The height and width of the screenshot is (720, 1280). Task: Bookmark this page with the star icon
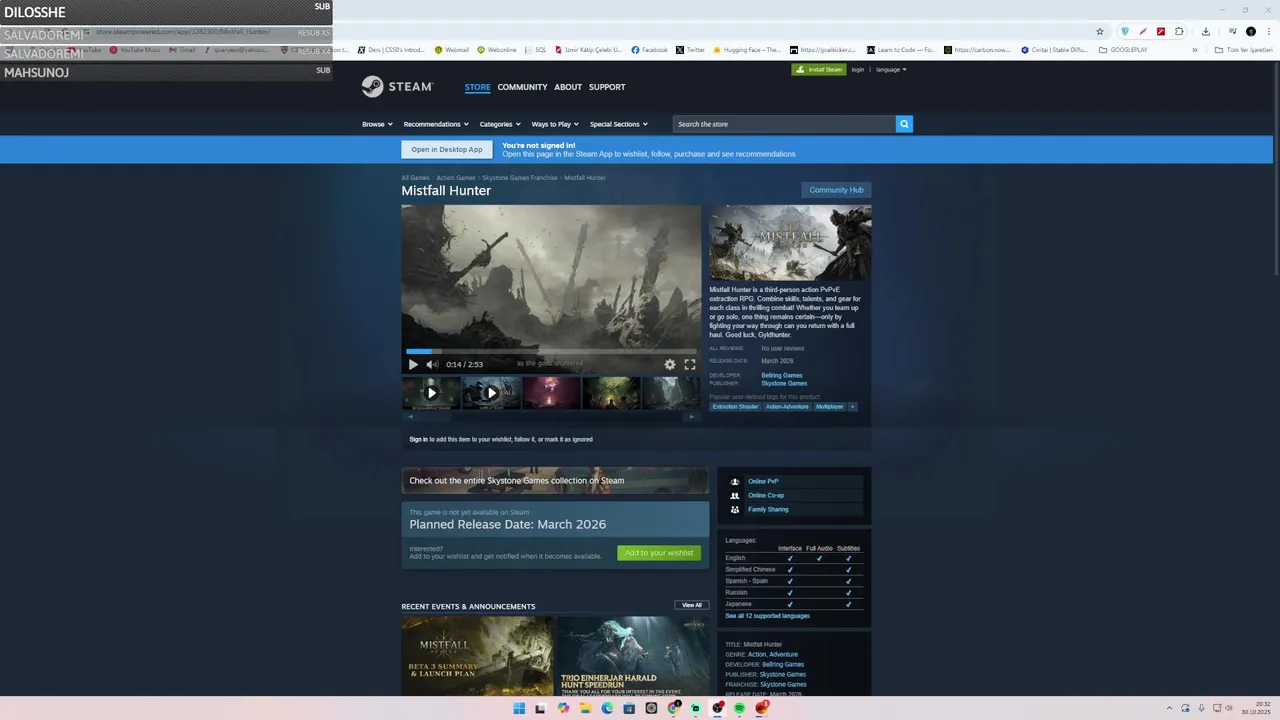click(x=1100, y=31)
